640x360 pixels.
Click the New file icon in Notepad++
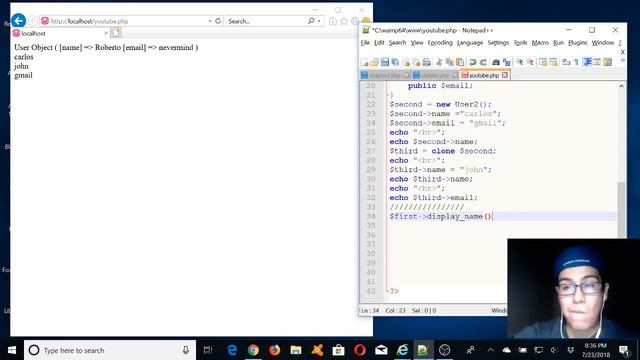[365, 62]
